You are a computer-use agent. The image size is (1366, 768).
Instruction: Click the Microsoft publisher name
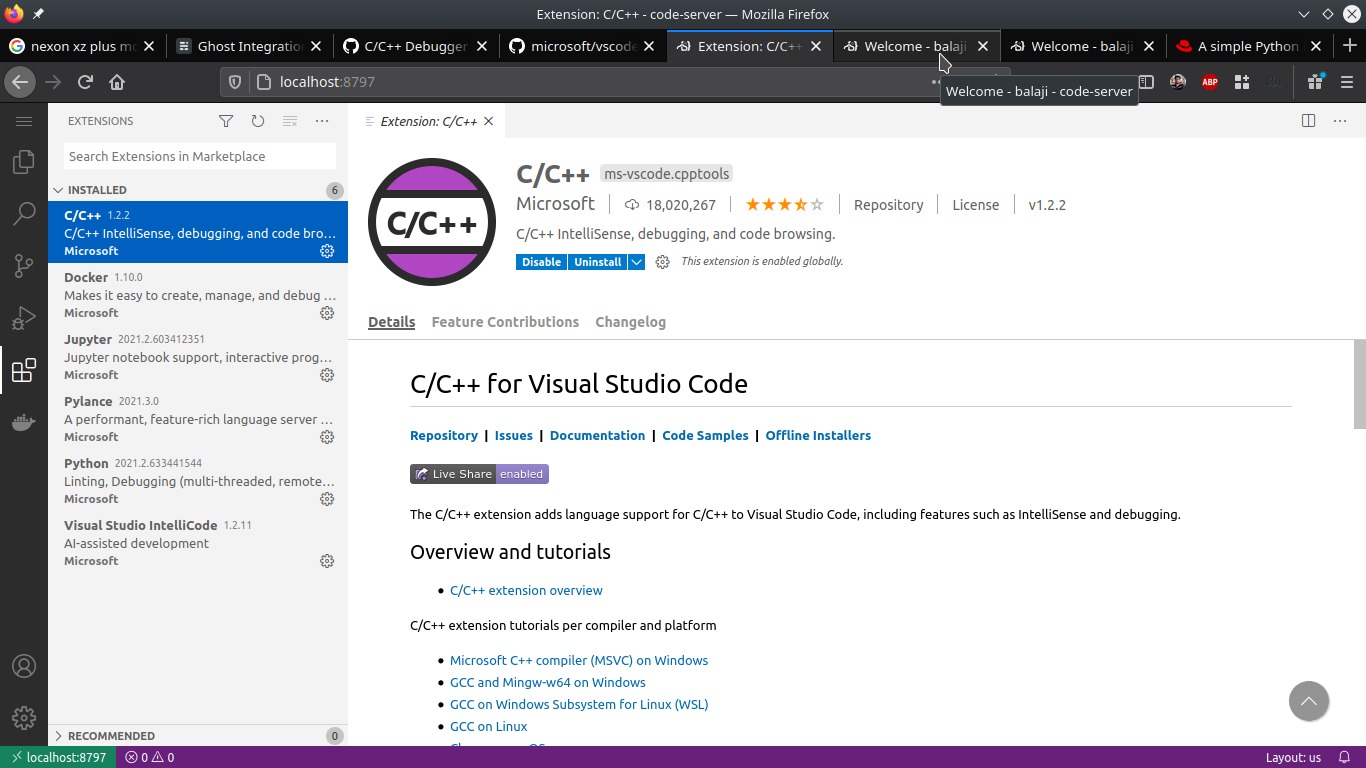pyautogui.click(x=555, y=203)
